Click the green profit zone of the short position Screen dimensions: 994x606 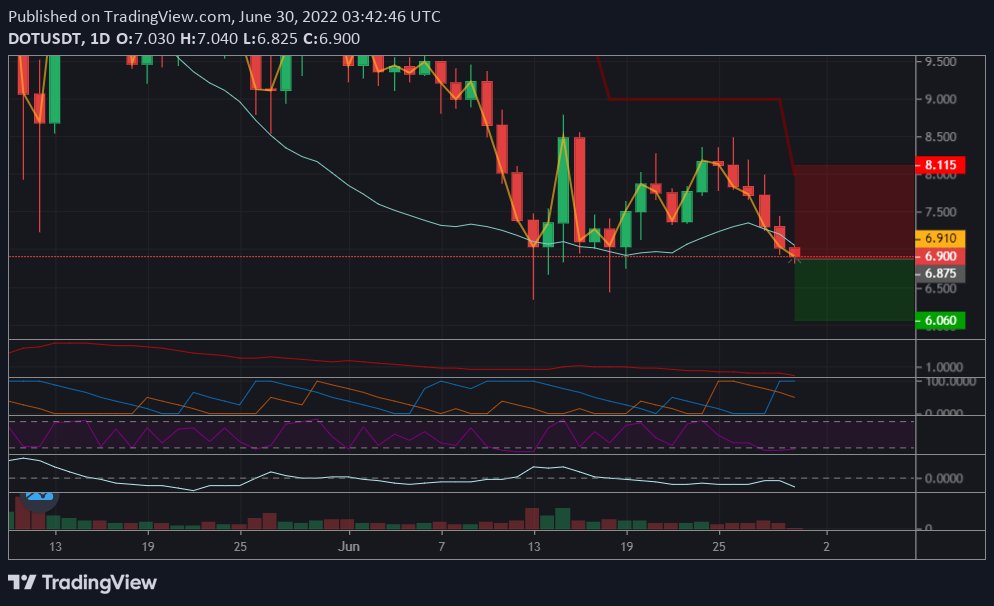[854, 289]
